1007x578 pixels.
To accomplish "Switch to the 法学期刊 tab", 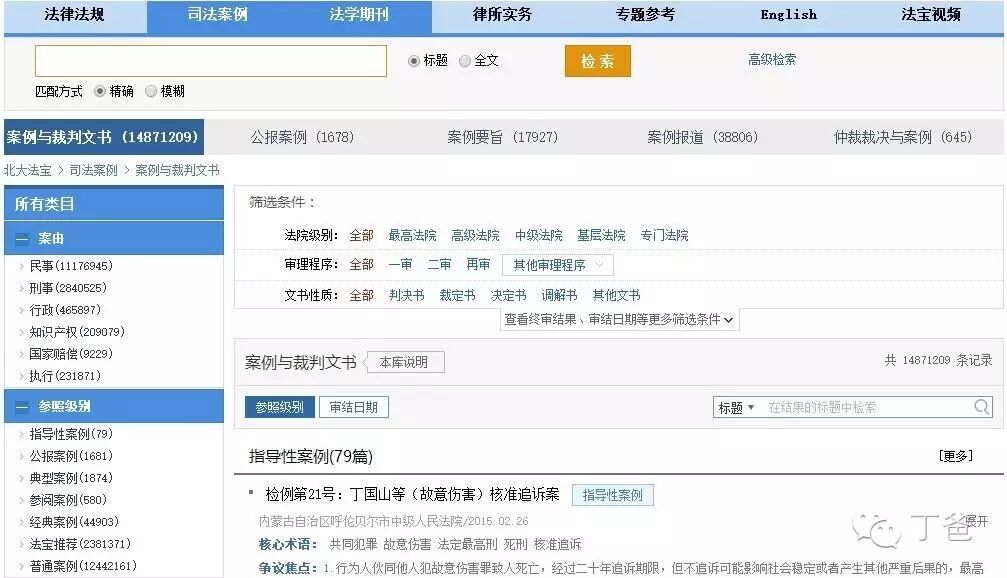I will point(358,14).
